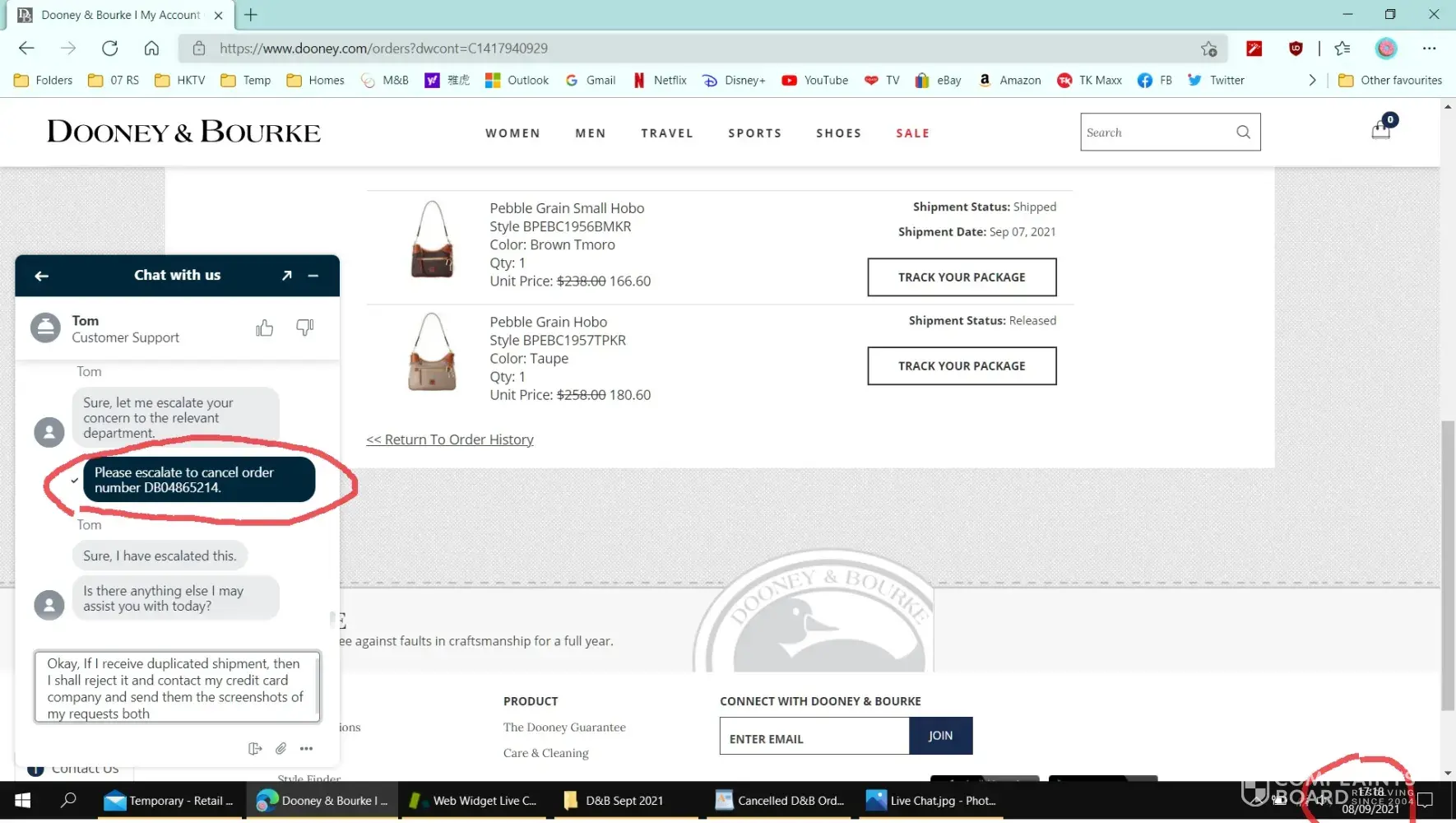Click the red PDF extension icon

tap(1254, 49)
